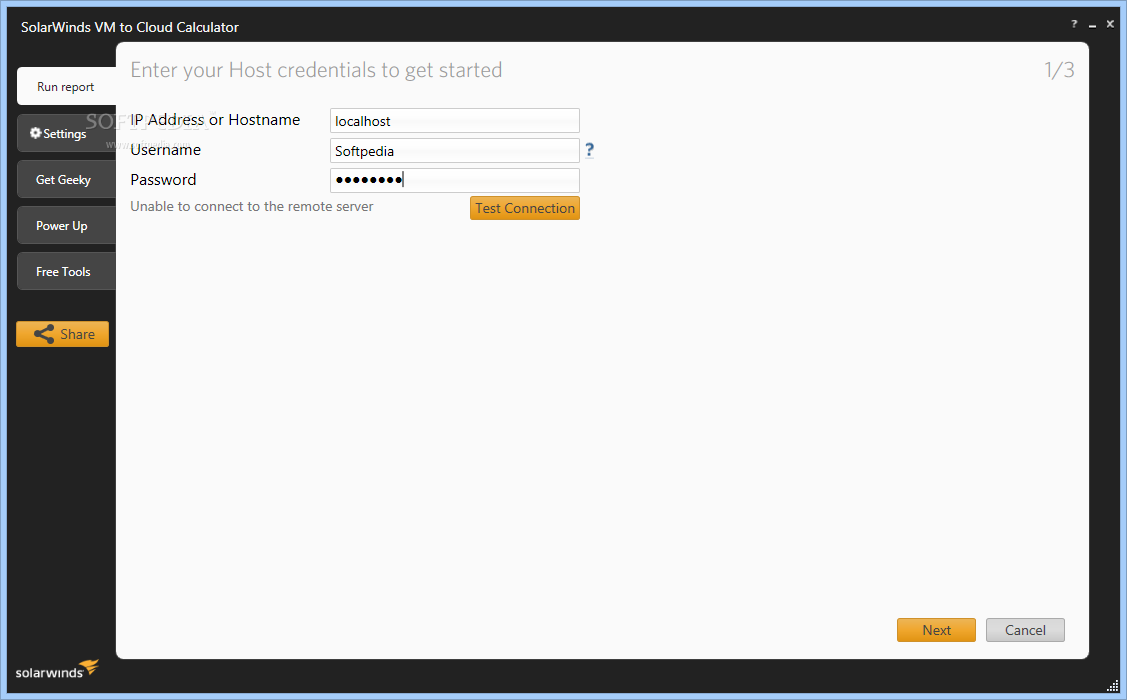
Task: Click the SolarWinds VM to Cloud Calculator title
Action: point(130,27)
